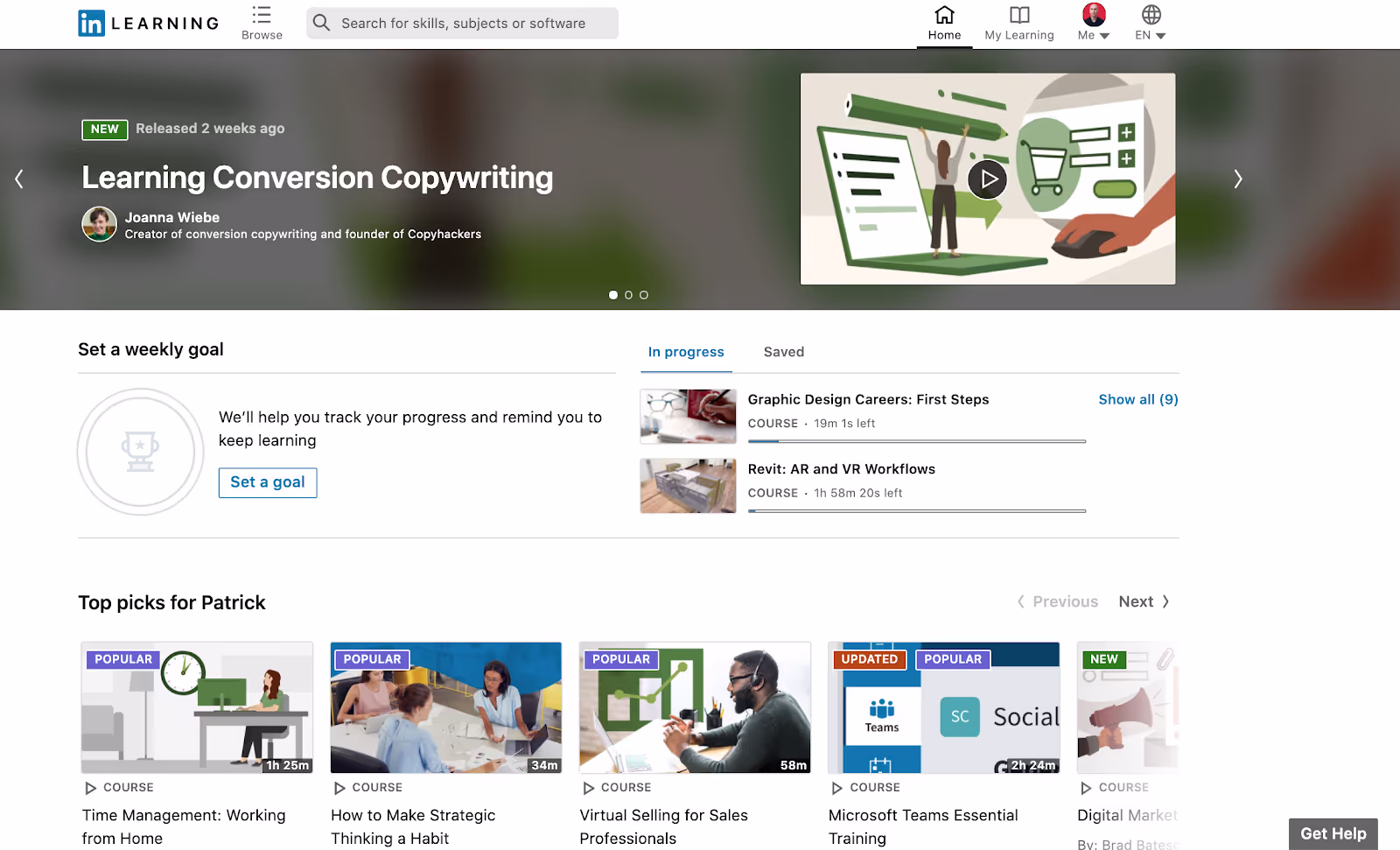This screenshot has width=1400, height=850.
Task: Open Strategic Thinking course thumbnail
Action: [x=446, y=707]
